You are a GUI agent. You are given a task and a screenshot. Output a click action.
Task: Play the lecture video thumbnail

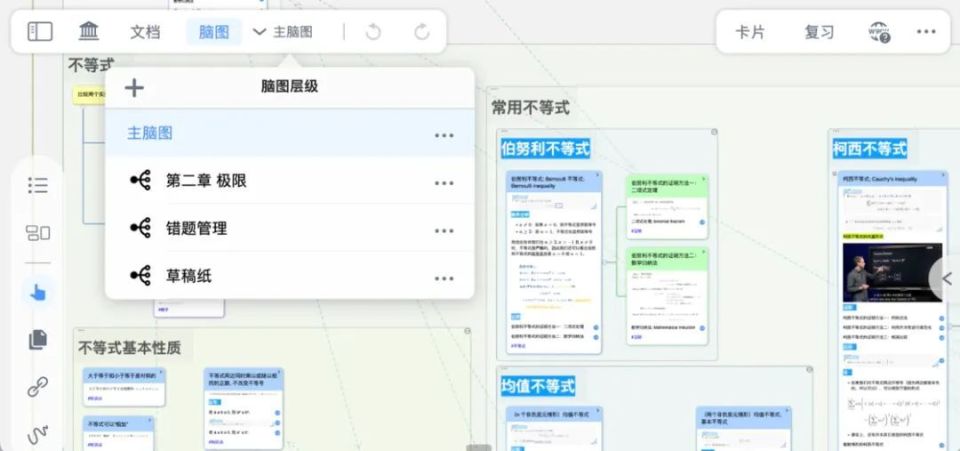pyautogui.click(x=892, y=272)
